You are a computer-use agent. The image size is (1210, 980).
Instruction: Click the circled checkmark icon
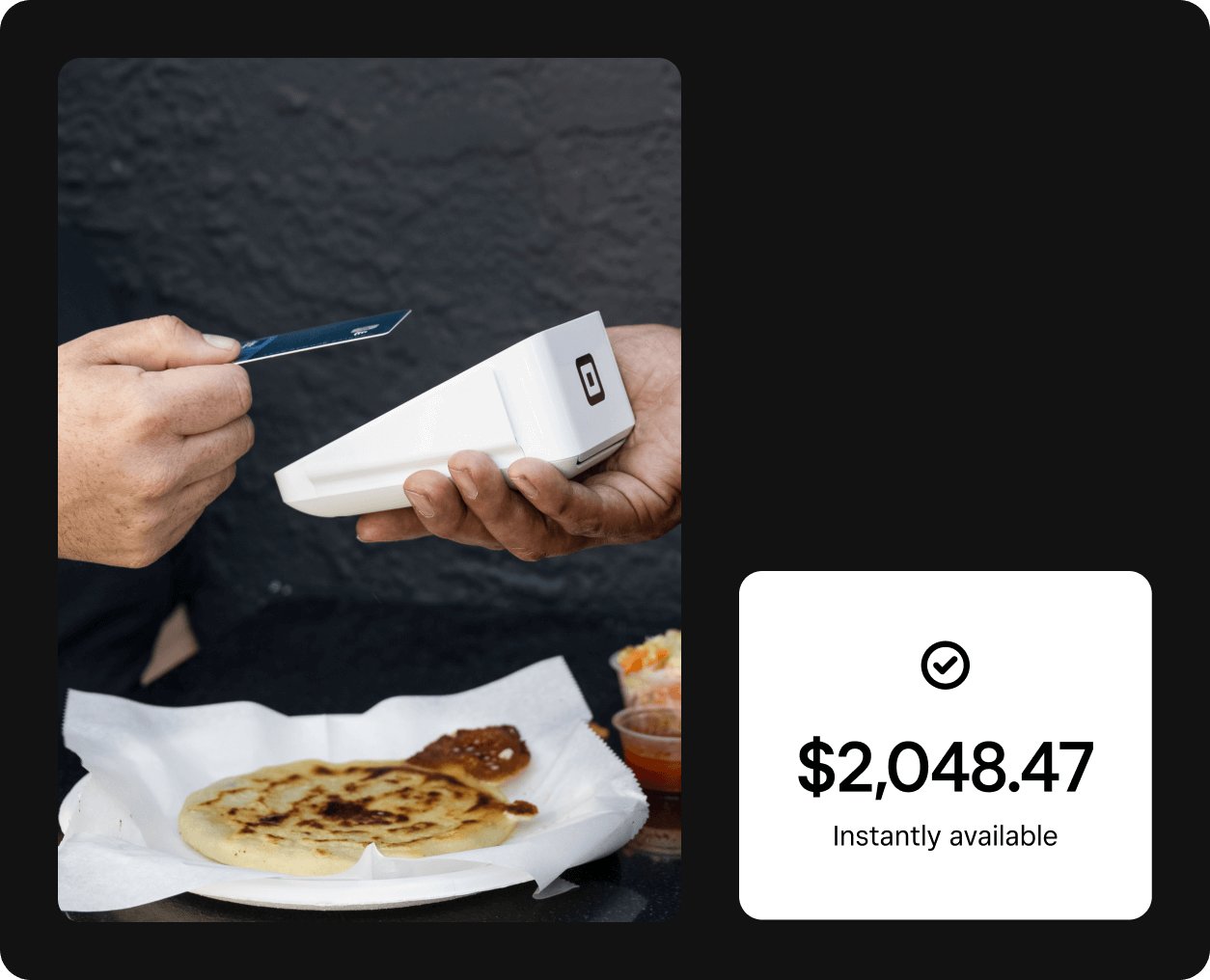tap(945, 665)
